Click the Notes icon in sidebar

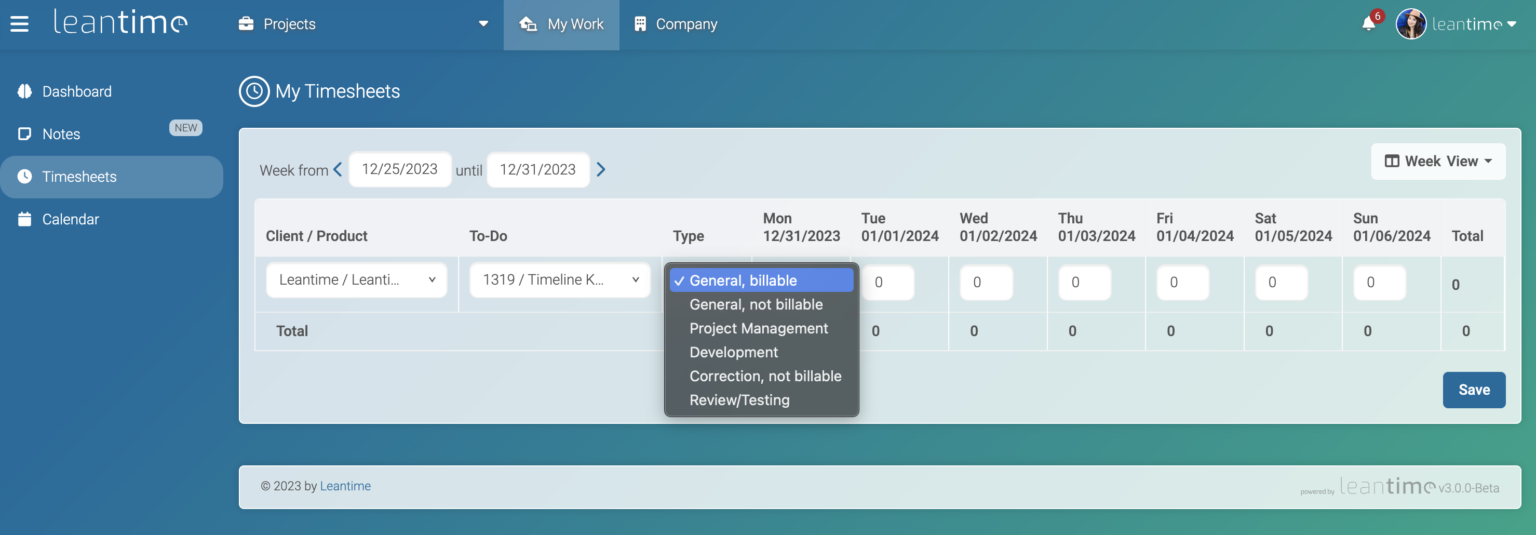(x=25, y=134)
